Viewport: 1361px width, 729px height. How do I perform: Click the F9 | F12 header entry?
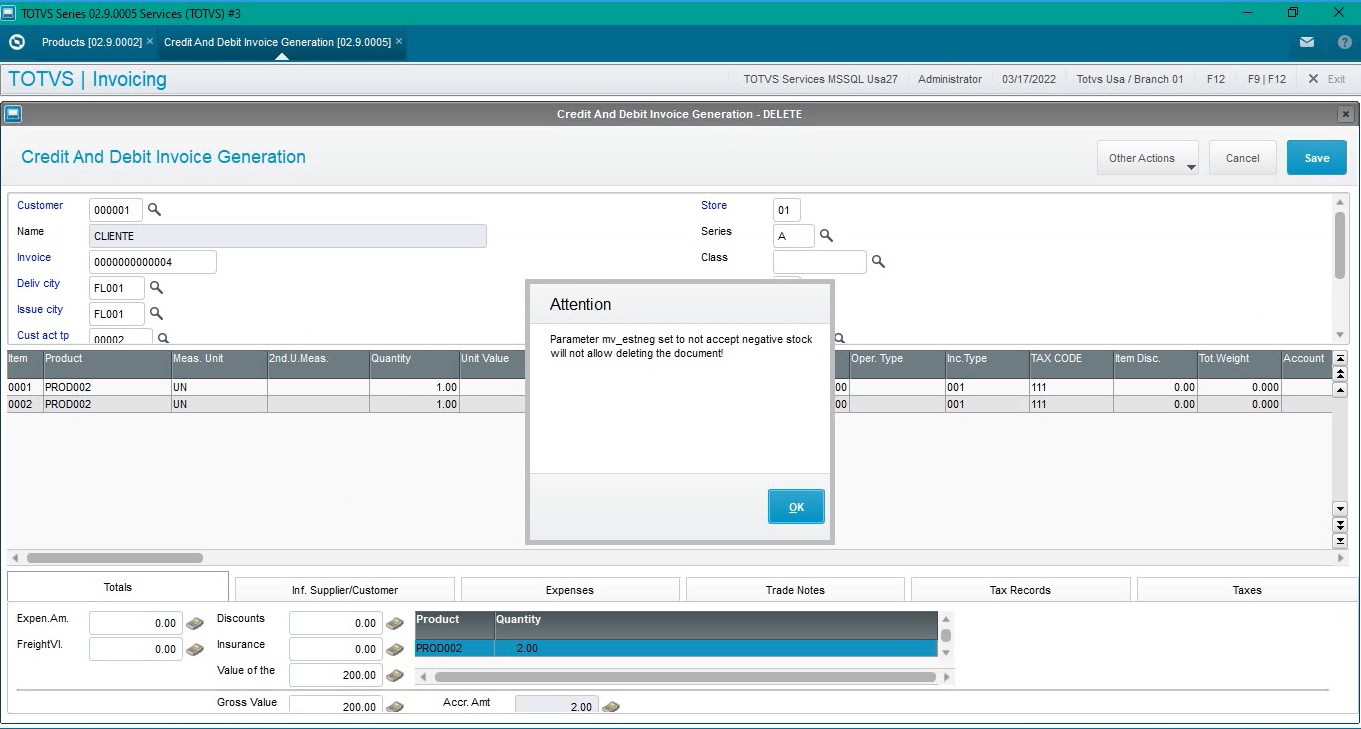pyautogui.click(x=1267, y=79)
